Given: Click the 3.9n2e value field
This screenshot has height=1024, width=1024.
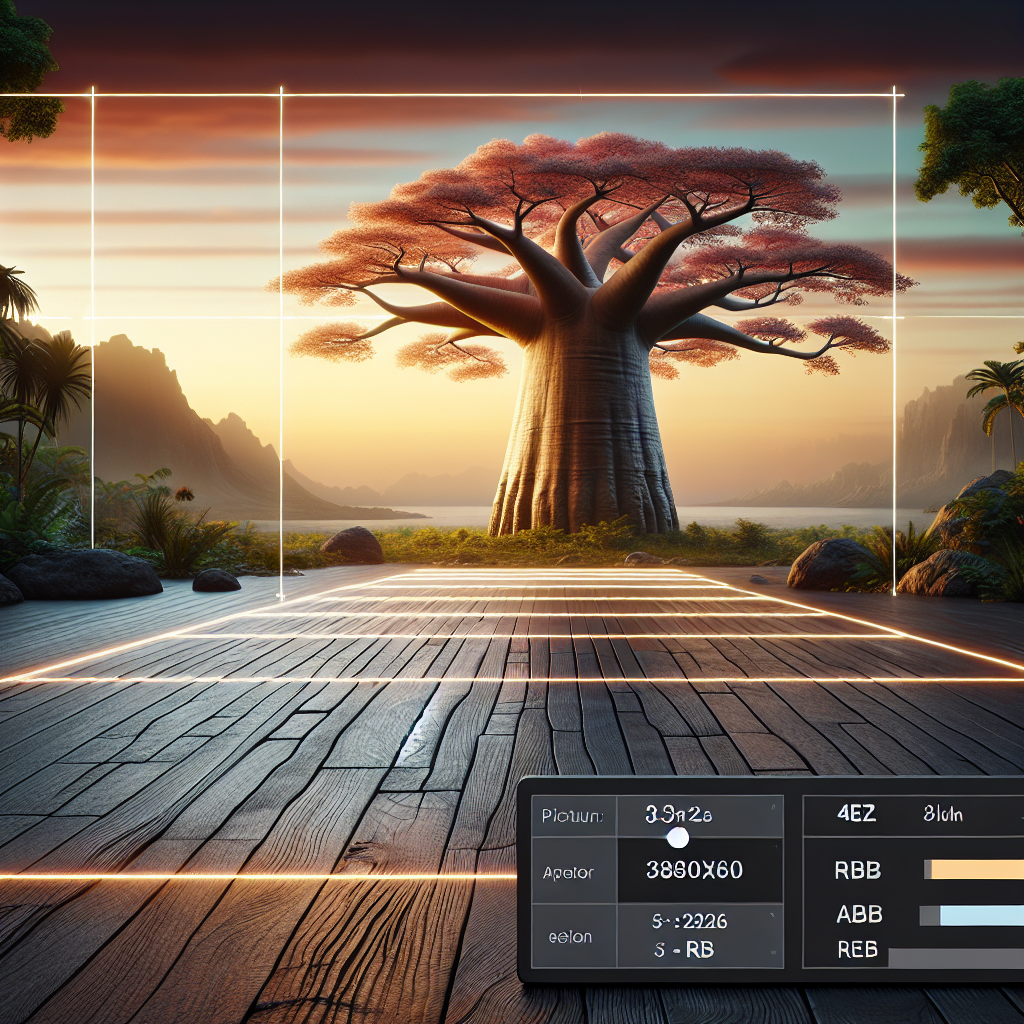Looking at the screenshot, I should 699,816.
